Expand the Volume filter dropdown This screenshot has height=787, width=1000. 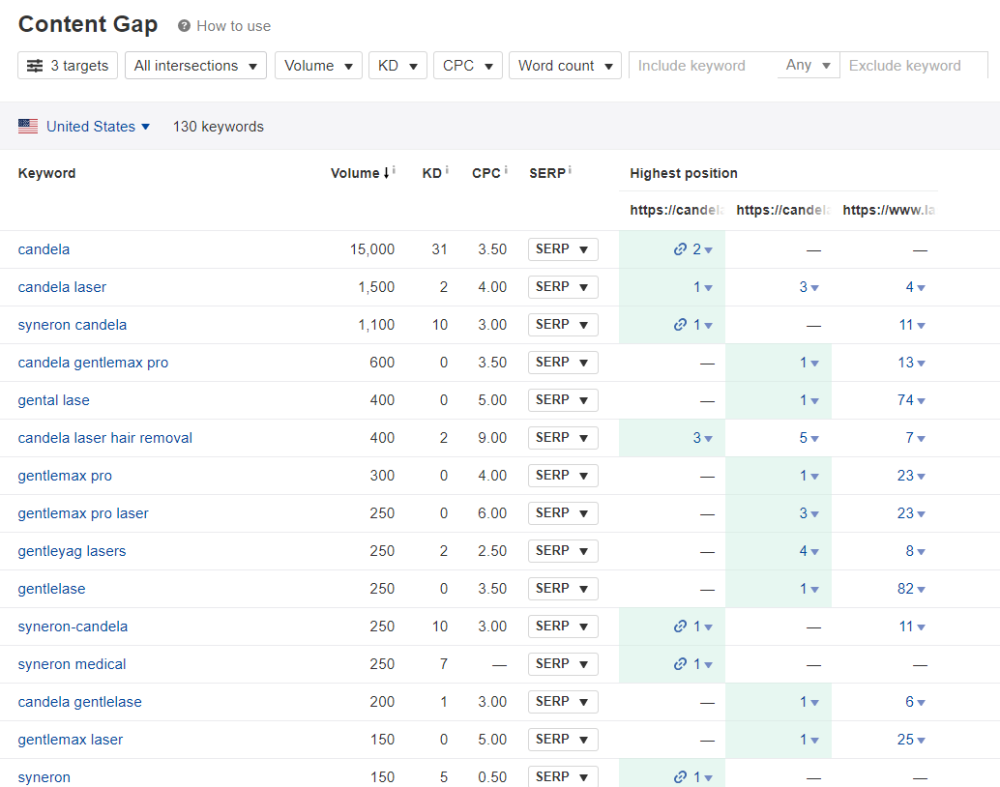click(318, 66)
